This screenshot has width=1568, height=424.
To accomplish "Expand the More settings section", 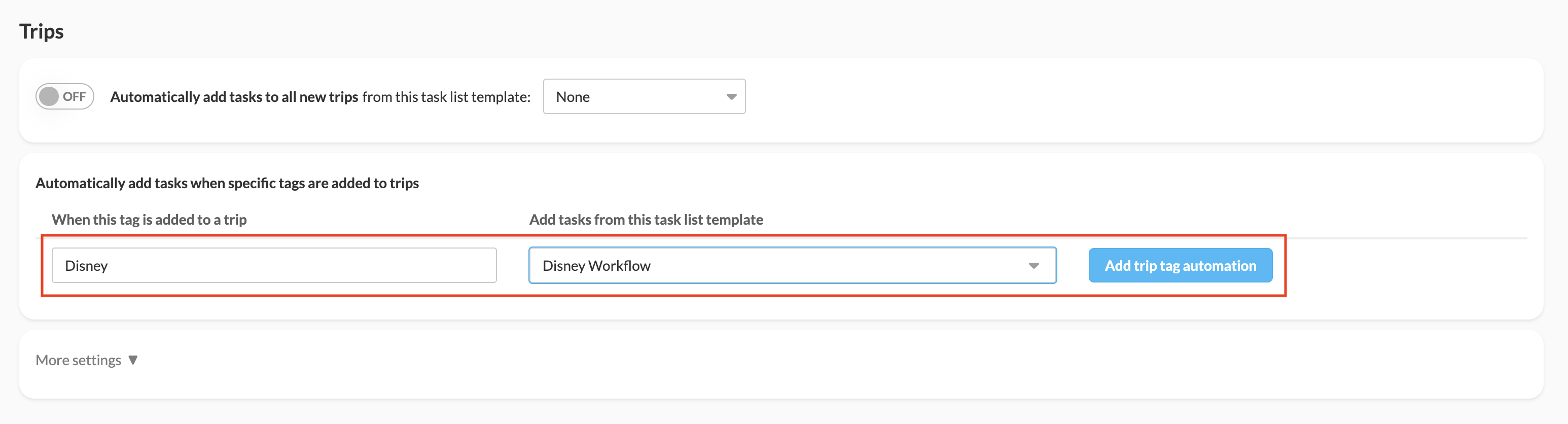I will [x=79, y=360].
